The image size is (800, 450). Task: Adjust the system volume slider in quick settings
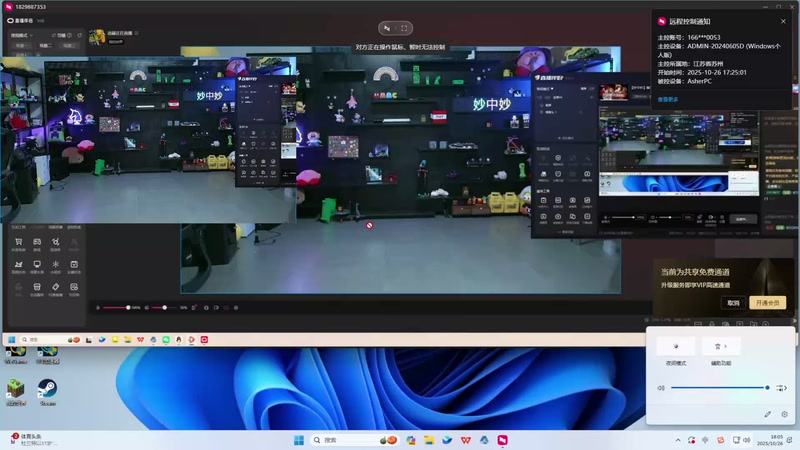[719, 388]
